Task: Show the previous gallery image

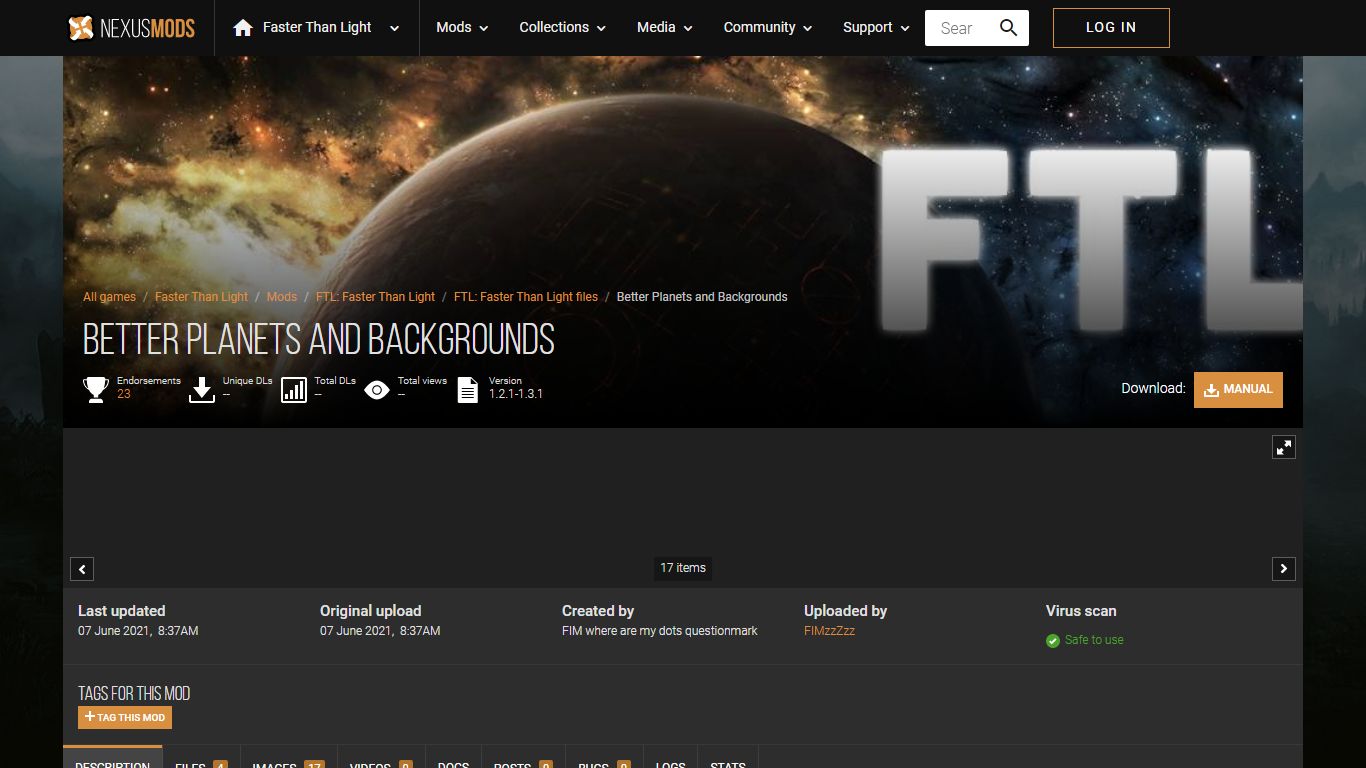Action: [x=82, y=569]
